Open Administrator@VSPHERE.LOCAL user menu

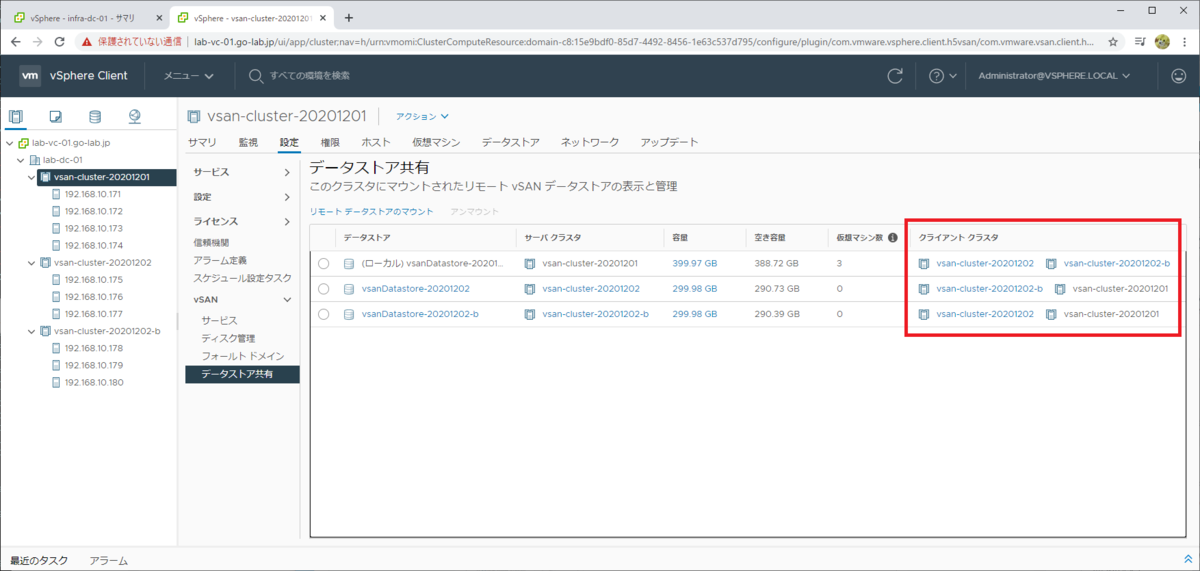point(1054,76)
